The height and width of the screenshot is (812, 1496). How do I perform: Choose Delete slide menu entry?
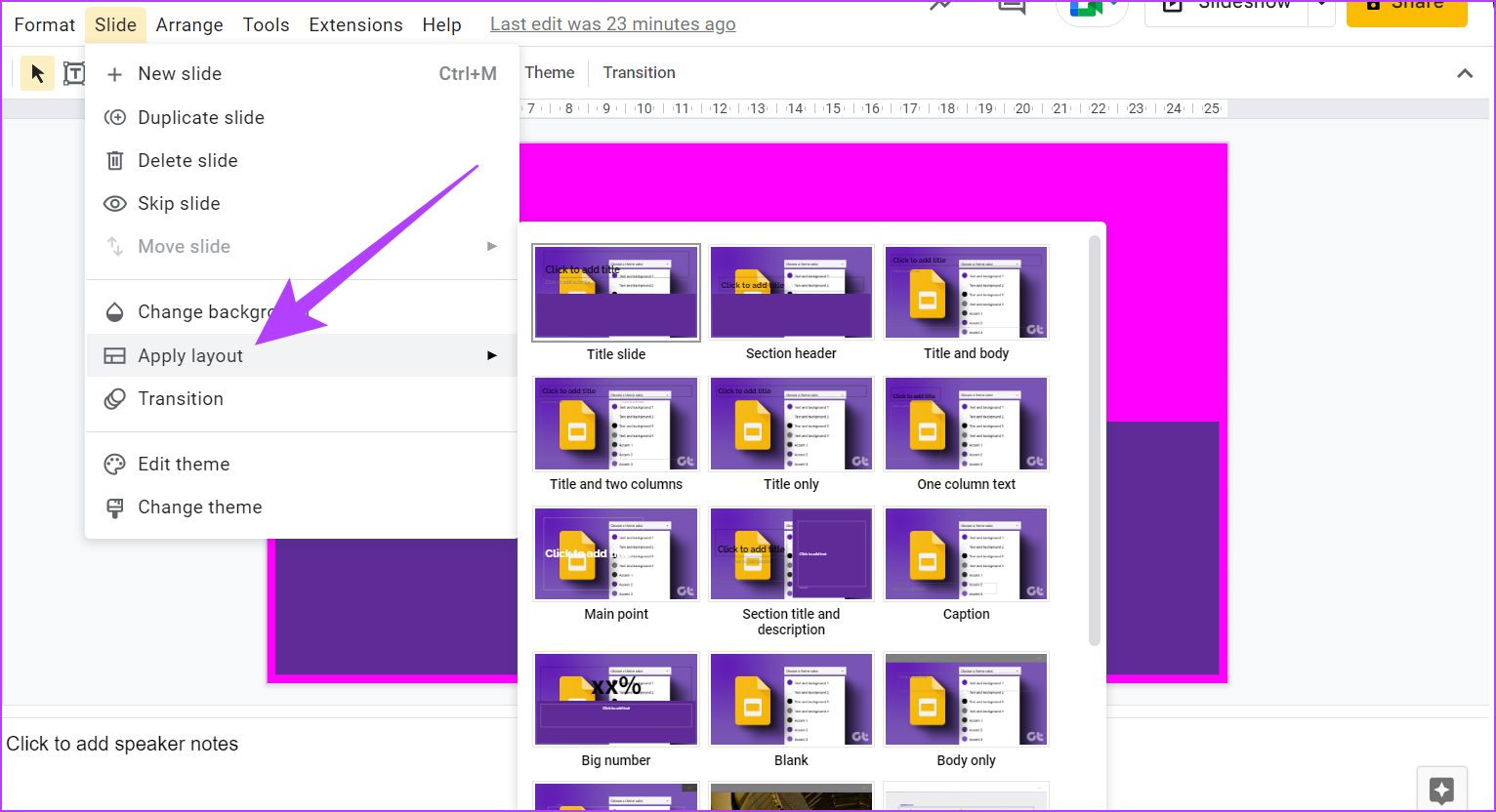tap(302, 160)
